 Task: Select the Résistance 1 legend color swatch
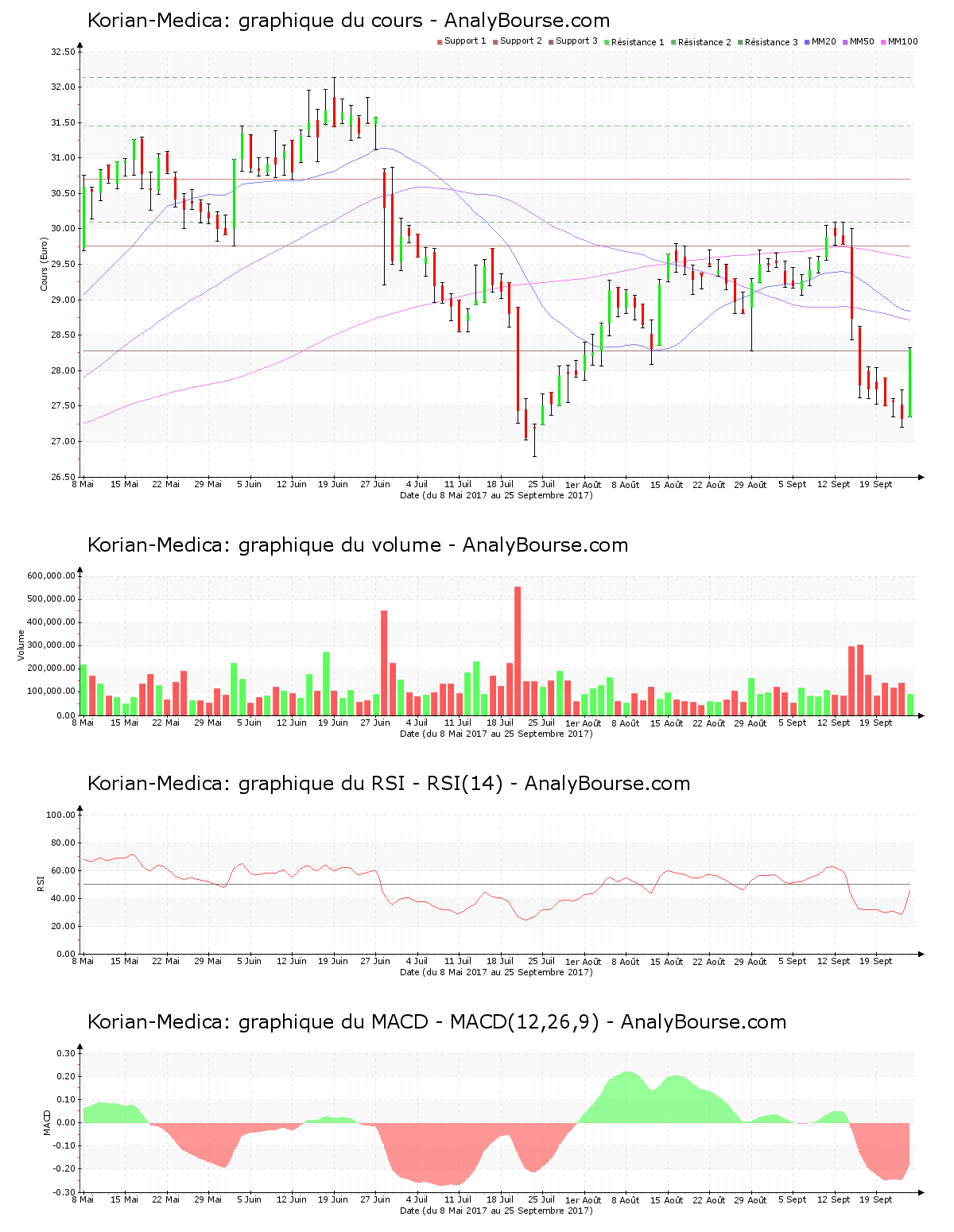(607, 41)
